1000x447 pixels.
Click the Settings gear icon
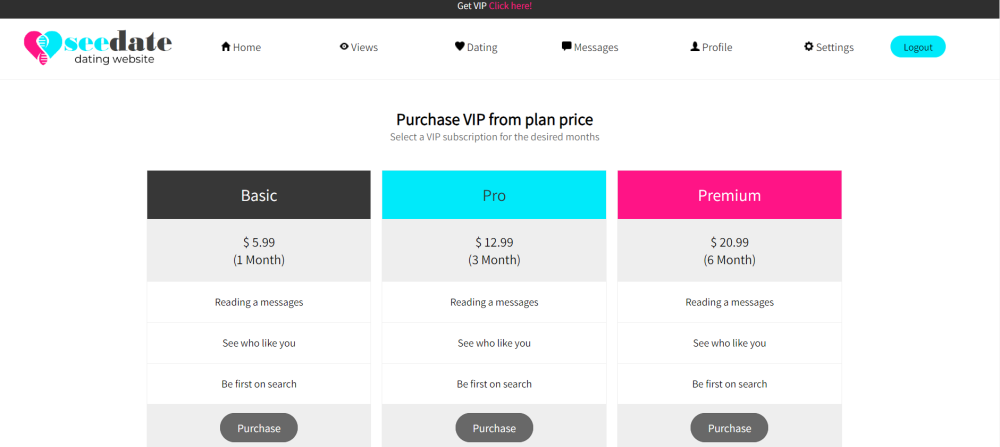pos(809,47)
